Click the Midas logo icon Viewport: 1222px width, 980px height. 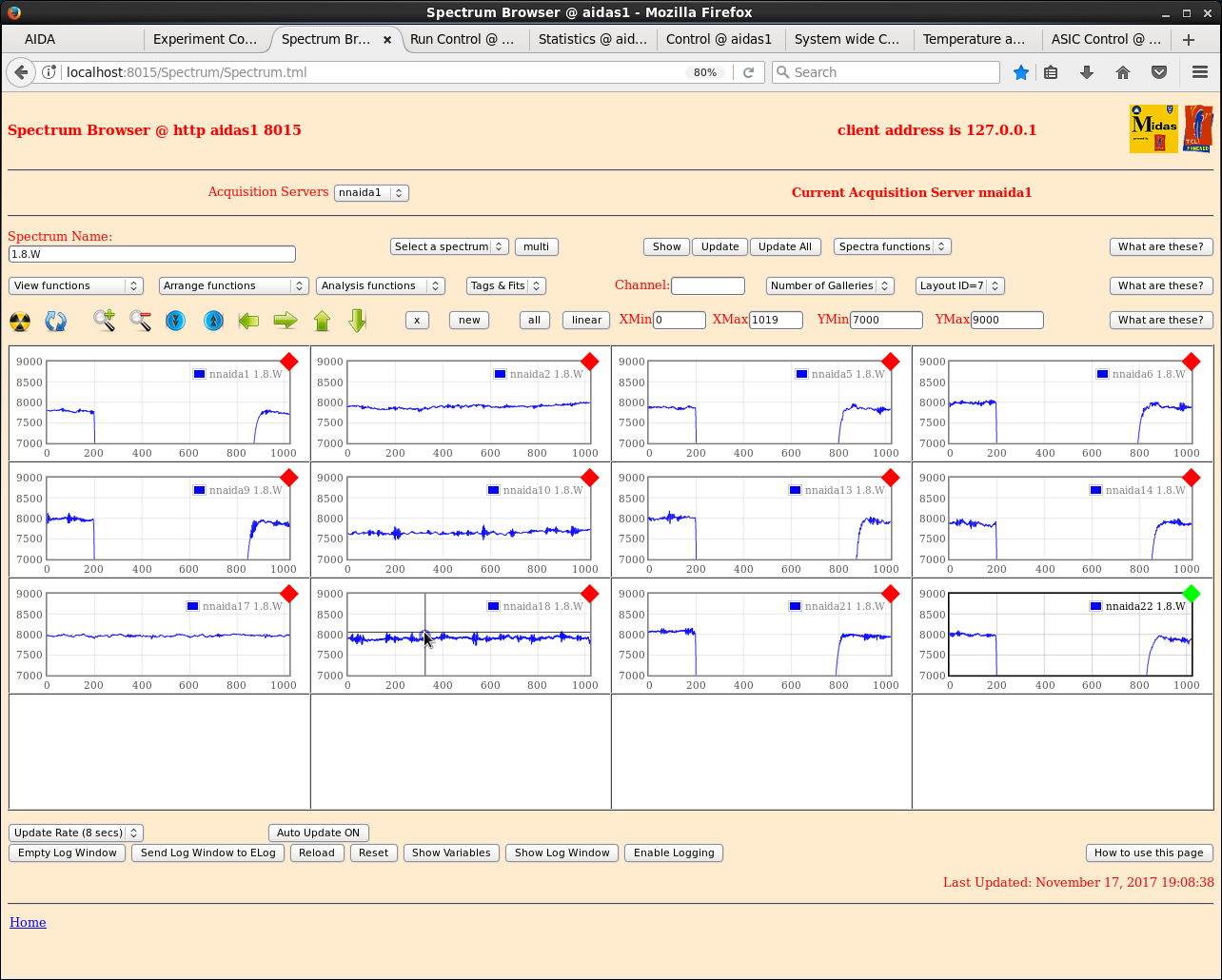(x=1153, y=128)
